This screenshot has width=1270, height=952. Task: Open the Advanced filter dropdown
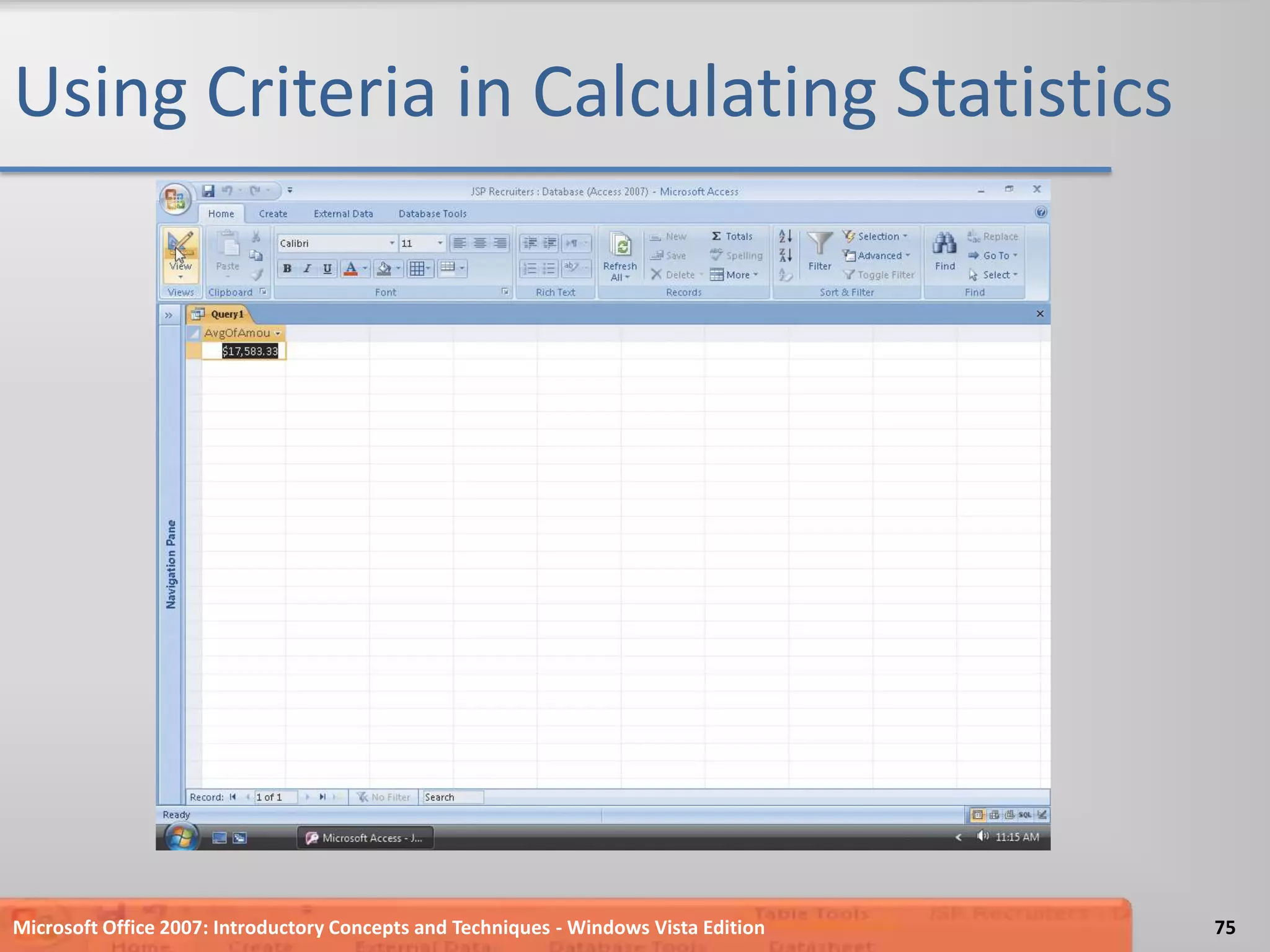pyautogui.click(x=876, y=255)
